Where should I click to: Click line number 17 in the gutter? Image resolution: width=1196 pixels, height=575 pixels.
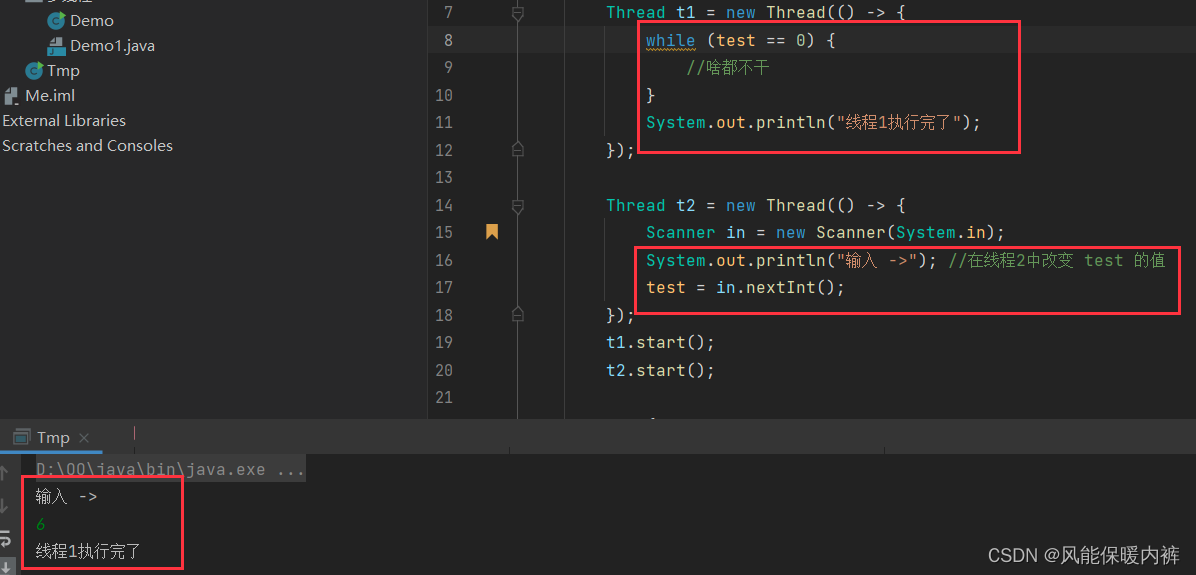pos(444,288)
